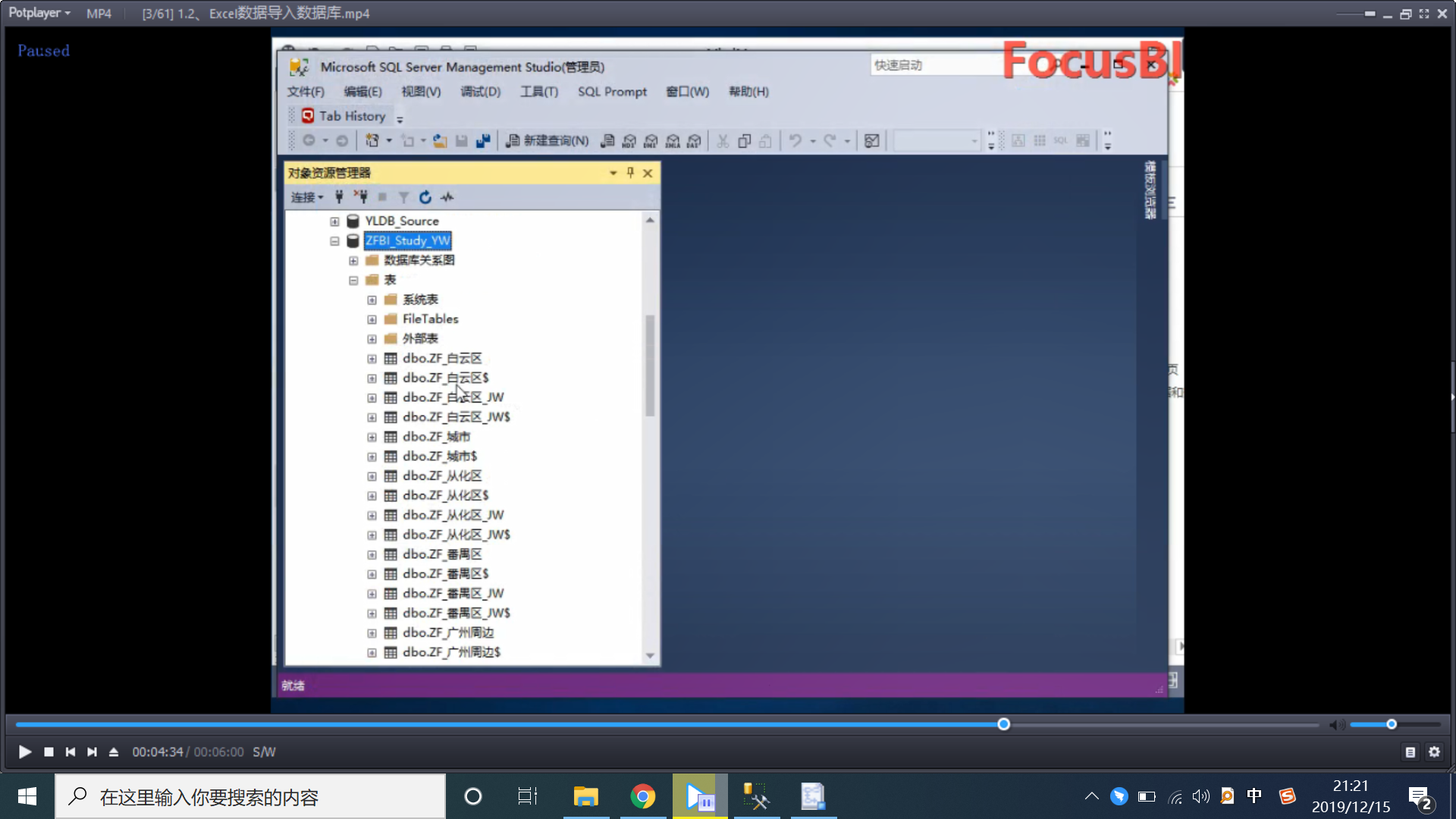
Task: Click the previous track button
Action: (x=71, y=752)
